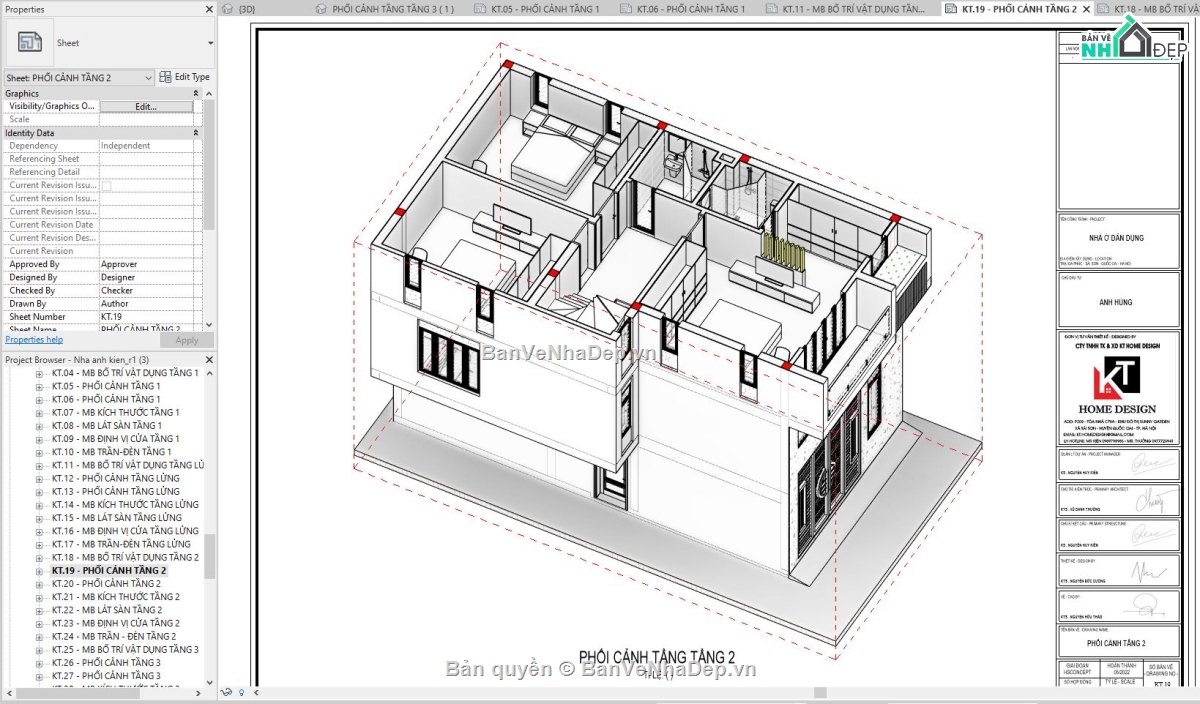Select KT.17 - MB TRẦN-ĐÈN TẦNG LỬNG
The height and width of the screenshot is (704, 1200).
[x=121, y=544]
